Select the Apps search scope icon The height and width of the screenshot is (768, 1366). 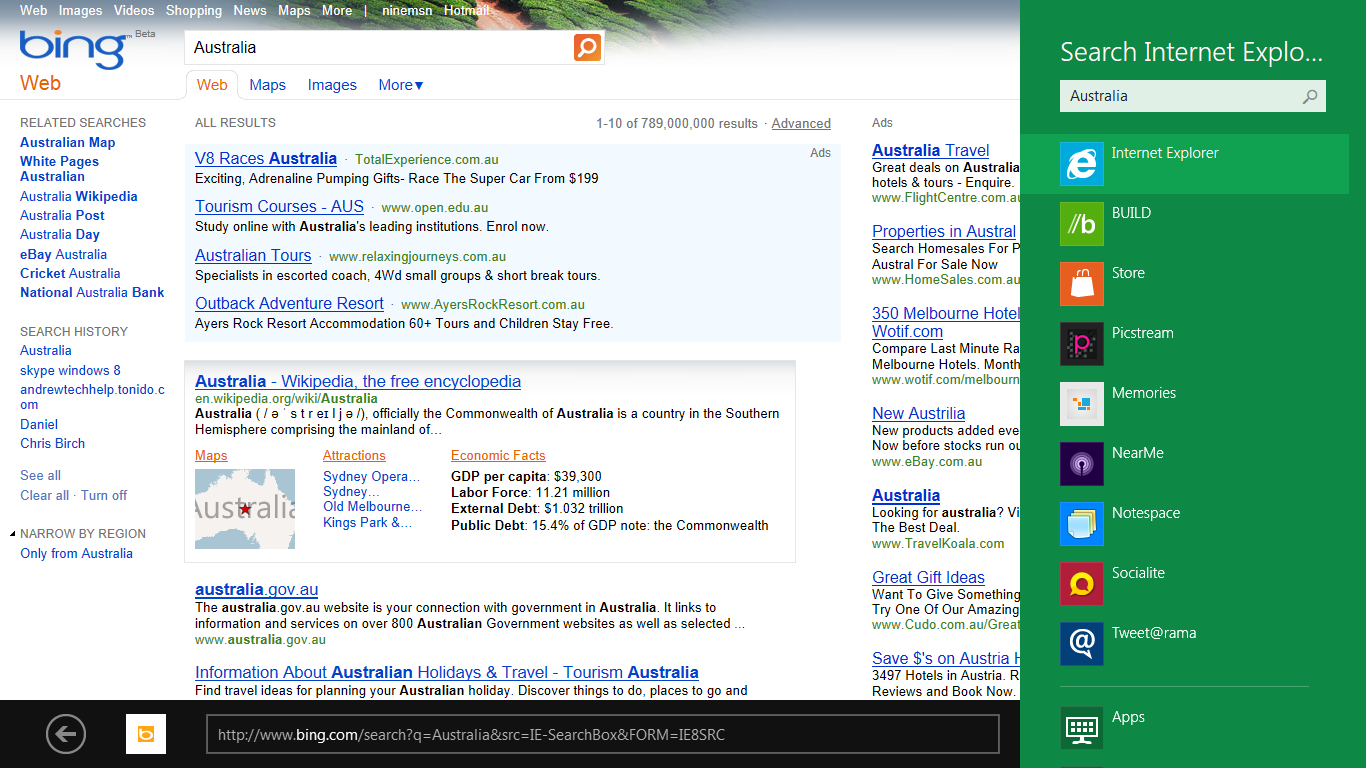tap(1082, 728)
